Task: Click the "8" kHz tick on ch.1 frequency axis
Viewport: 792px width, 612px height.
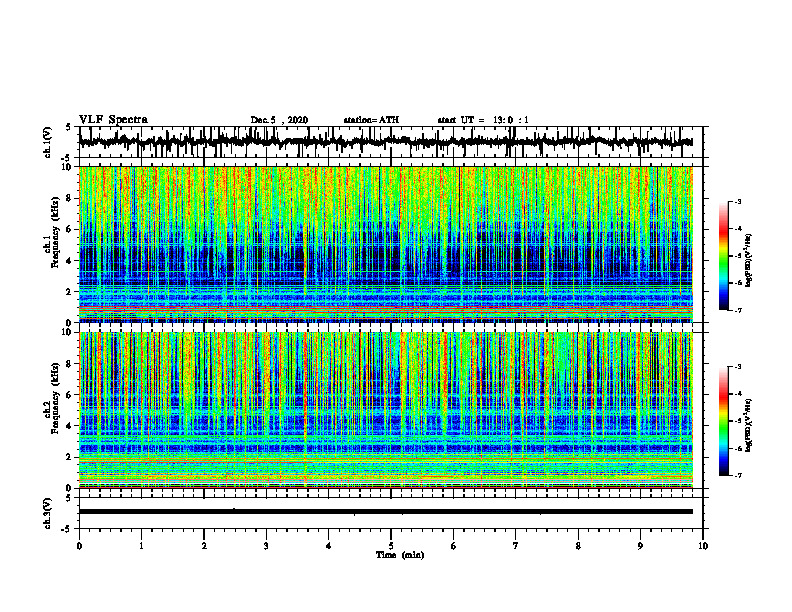Action: click(x=70, y=198)
